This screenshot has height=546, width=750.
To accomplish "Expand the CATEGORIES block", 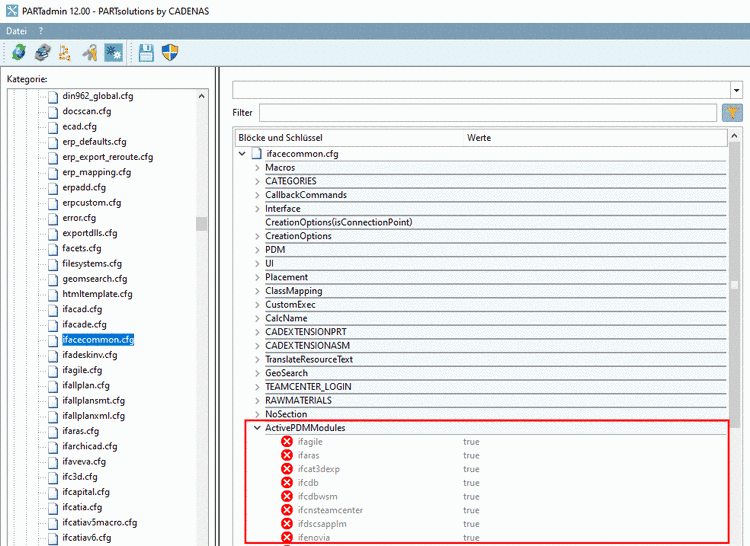I will [257, 181].
